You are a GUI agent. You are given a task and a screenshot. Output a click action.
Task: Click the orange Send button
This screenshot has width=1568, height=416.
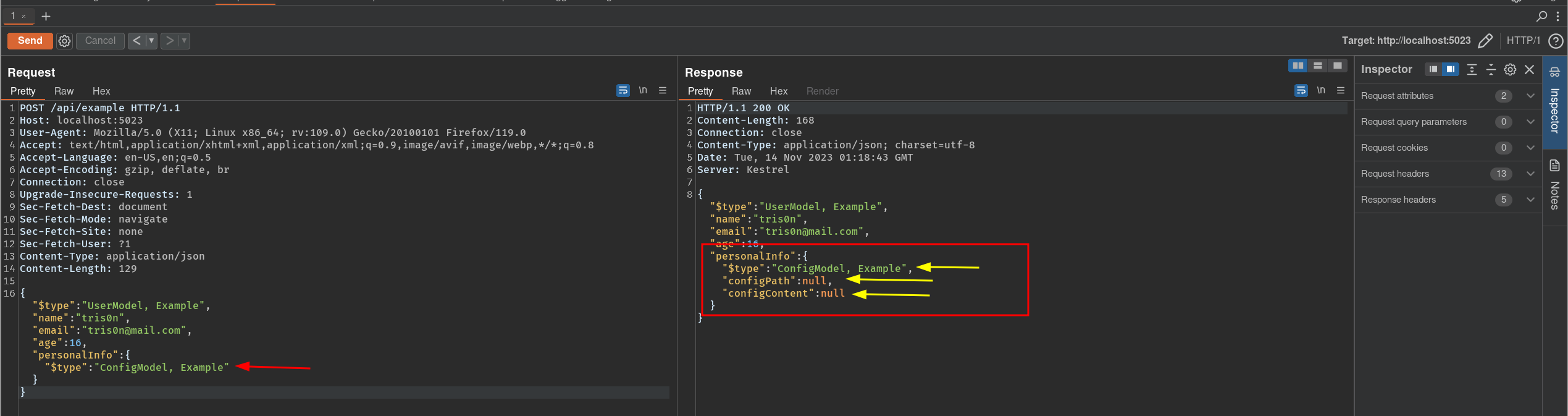point(30,41)
